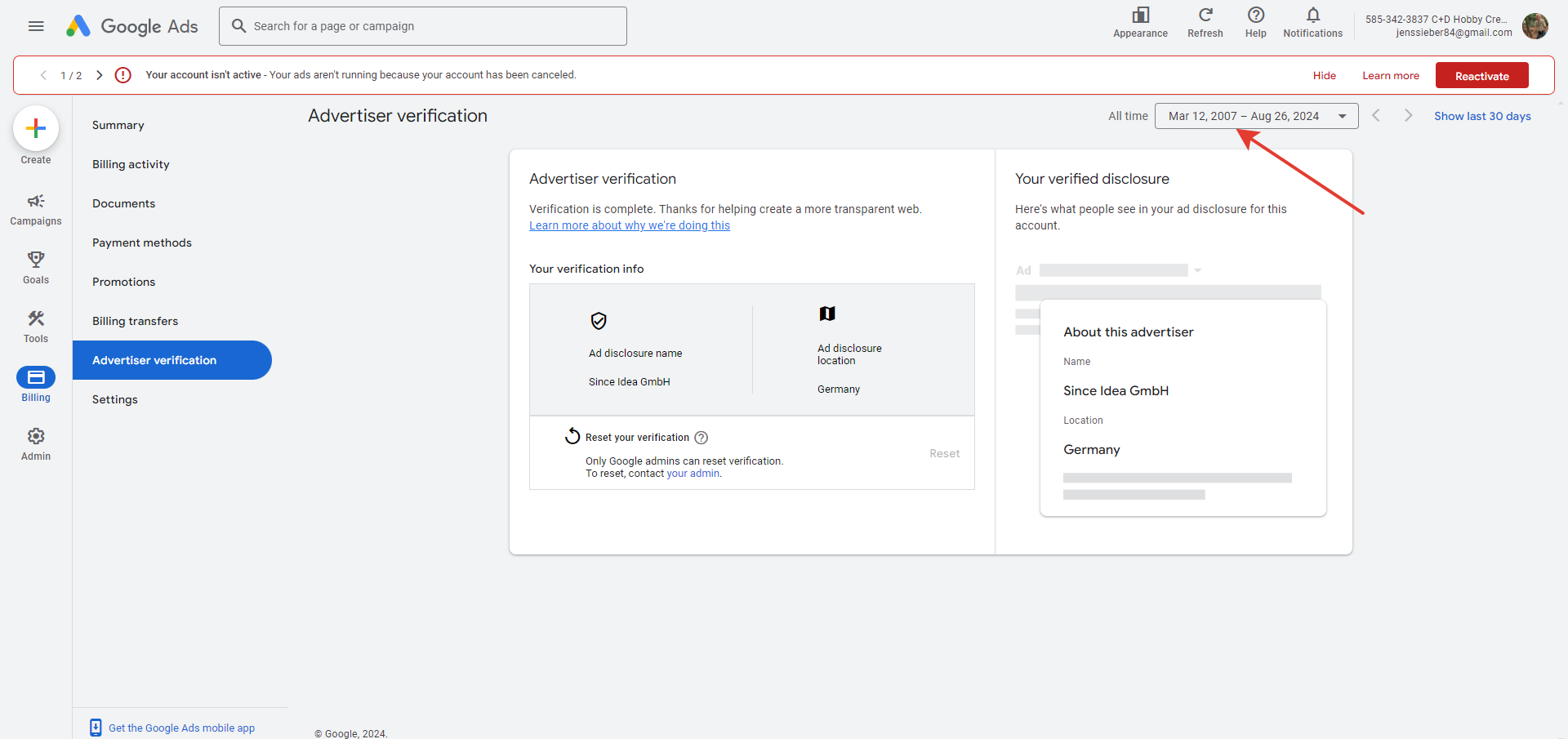The image size is (1568, 739).
Task: Go to the previous alert notification
Action: [43, 75]
